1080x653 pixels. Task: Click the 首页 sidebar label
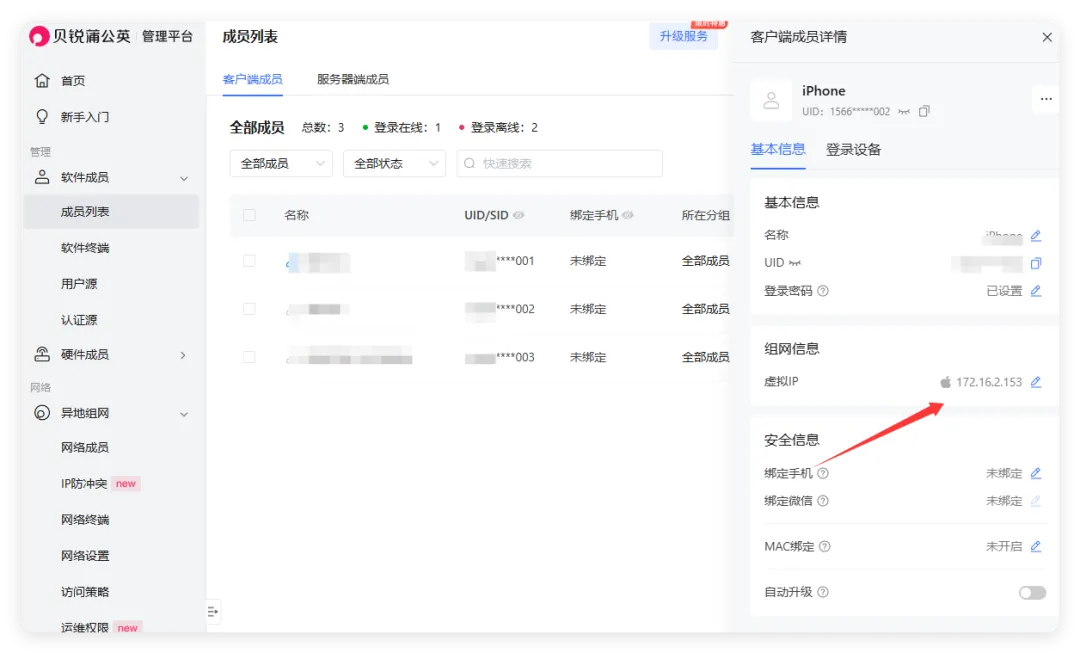(x=73, y=81)
